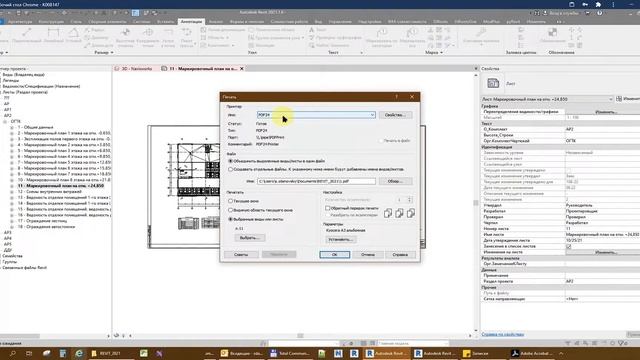Image resolution: width=640 pixels, height=360 pixels.
Task: Toggle collate by copies checkbox
Action: pyautogui.click(x=327, y=215)
